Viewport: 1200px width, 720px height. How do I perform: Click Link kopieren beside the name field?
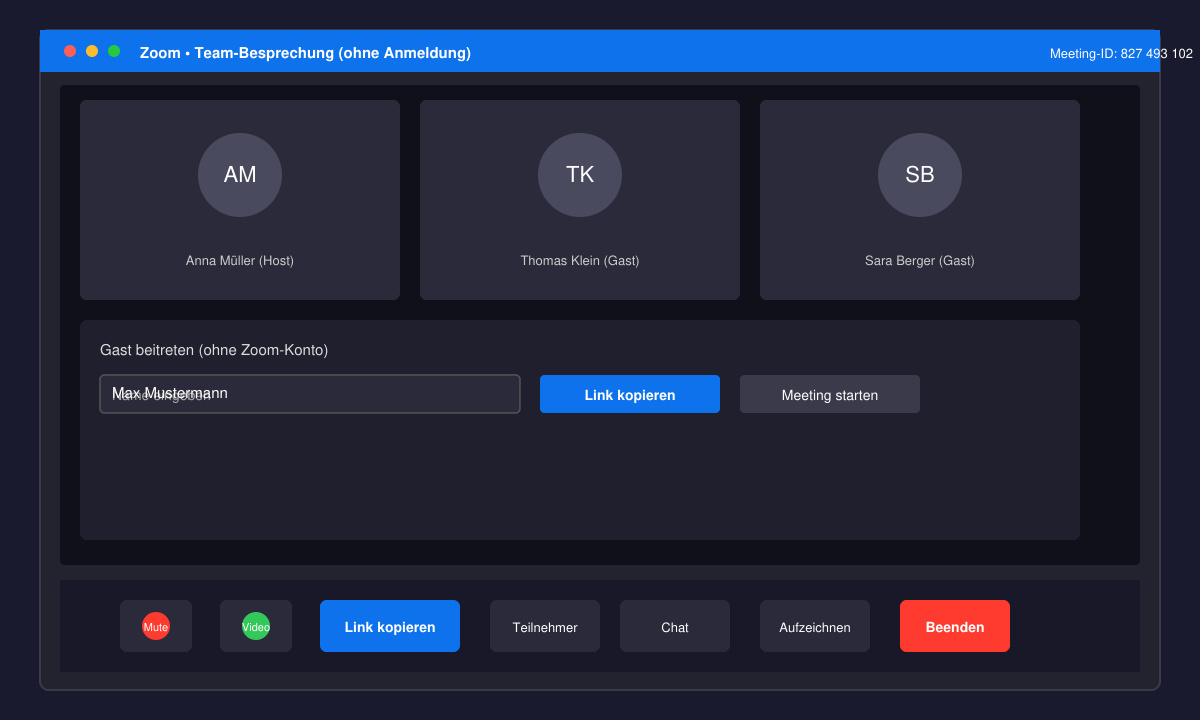(x=630, y=394)
